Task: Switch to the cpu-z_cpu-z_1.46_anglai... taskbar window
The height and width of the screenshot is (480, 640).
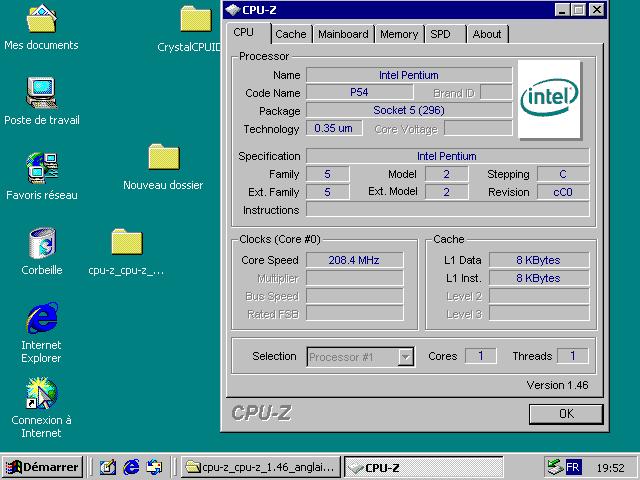Action: point(260,467)
